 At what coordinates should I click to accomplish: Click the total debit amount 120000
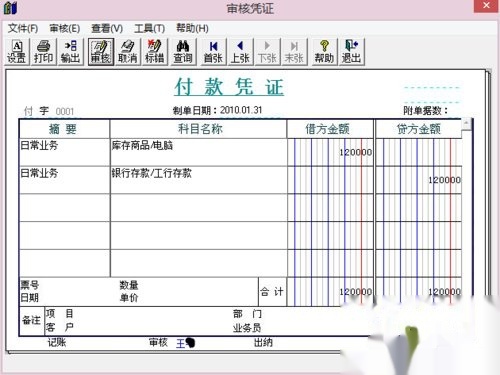356,292
